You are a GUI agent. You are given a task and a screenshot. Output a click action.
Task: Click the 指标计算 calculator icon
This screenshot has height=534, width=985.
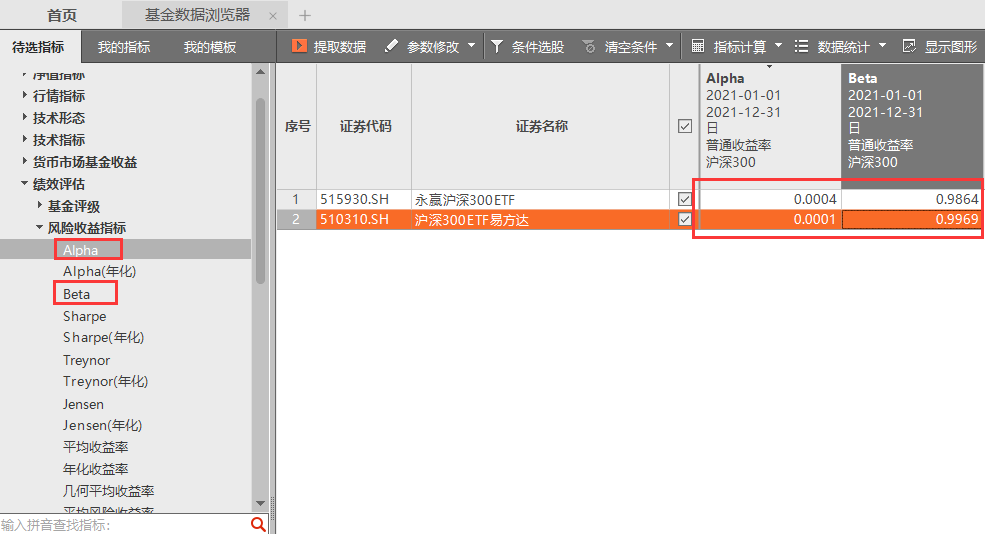pyautogui.click(x=698, y=46)
